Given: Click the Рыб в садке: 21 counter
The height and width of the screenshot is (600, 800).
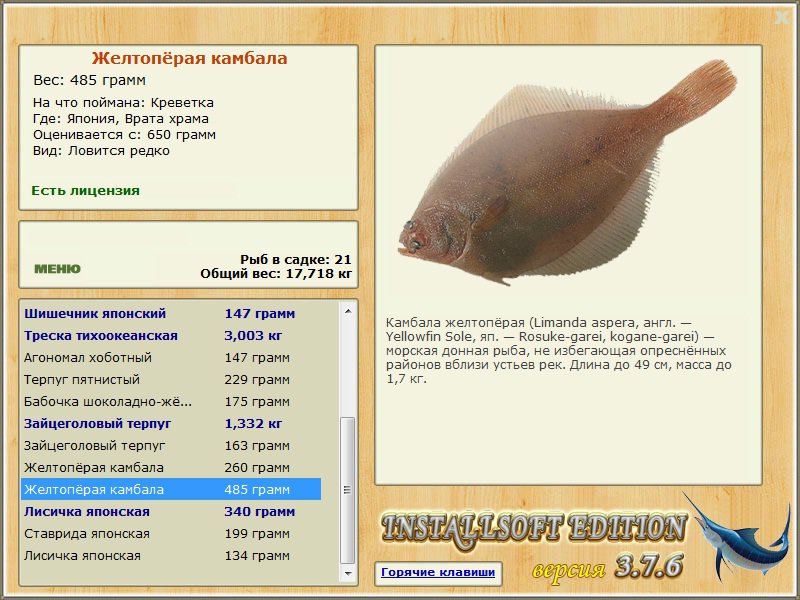Looking at the screenshot, I should (x=295, y=259).
